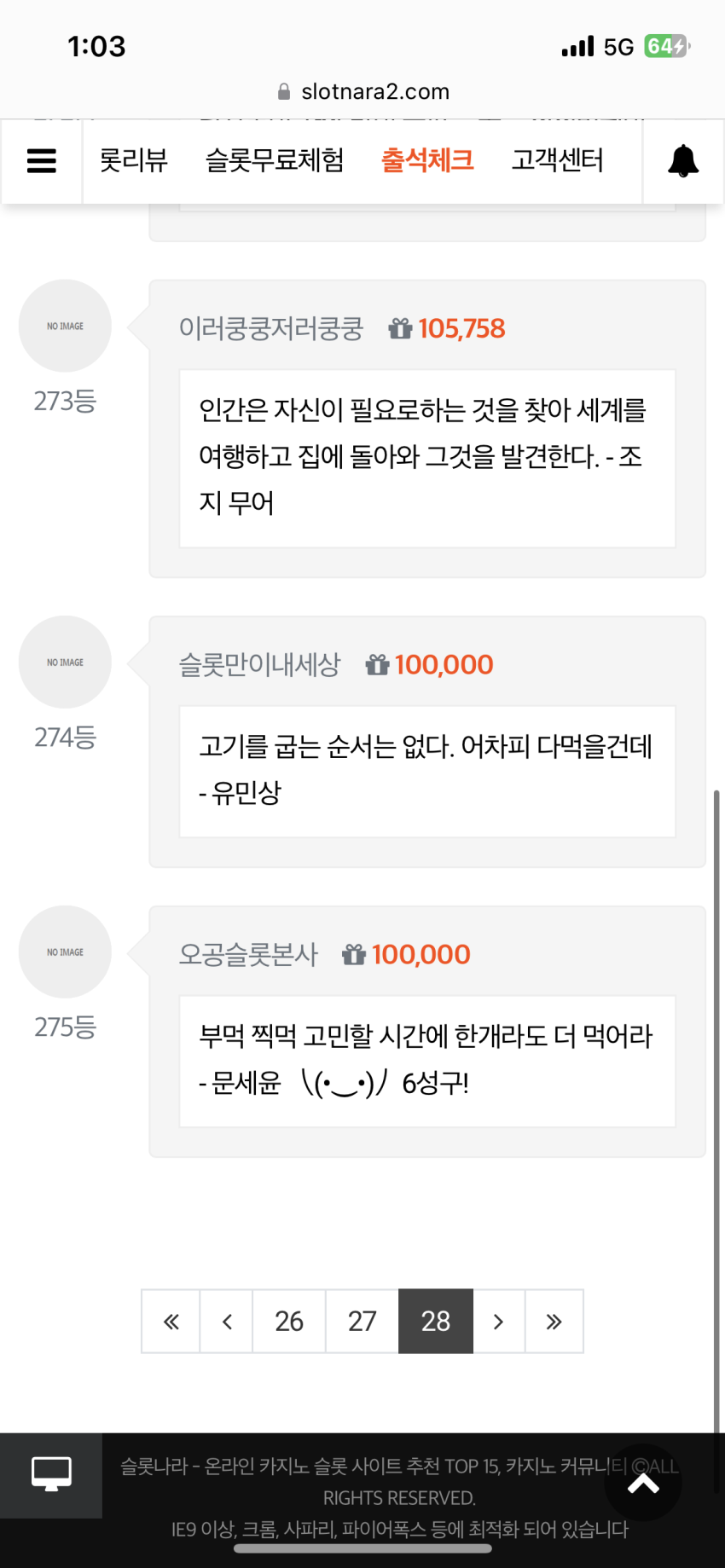Viewport: 725px width, 1568px height.
Task: Go to next page arrow
Action: [499, 1322]
